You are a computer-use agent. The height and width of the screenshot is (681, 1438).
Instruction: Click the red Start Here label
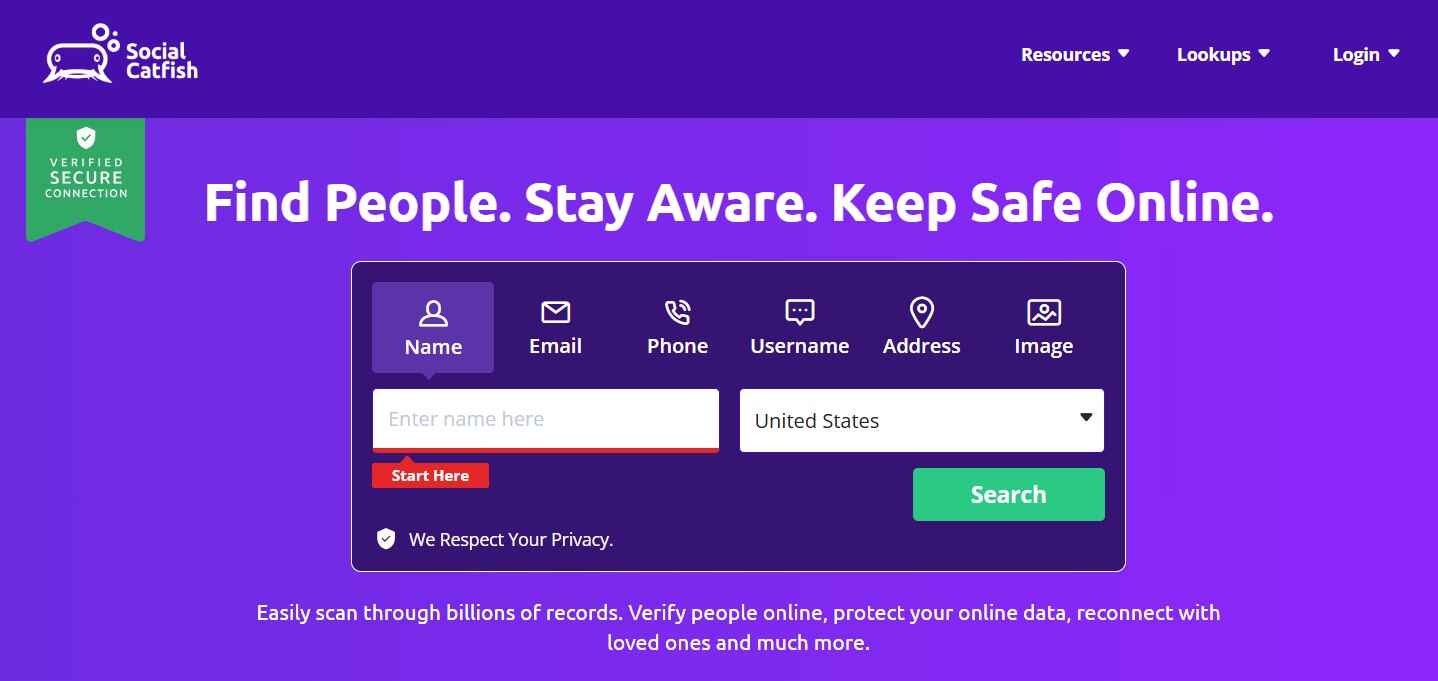[430, 475]
